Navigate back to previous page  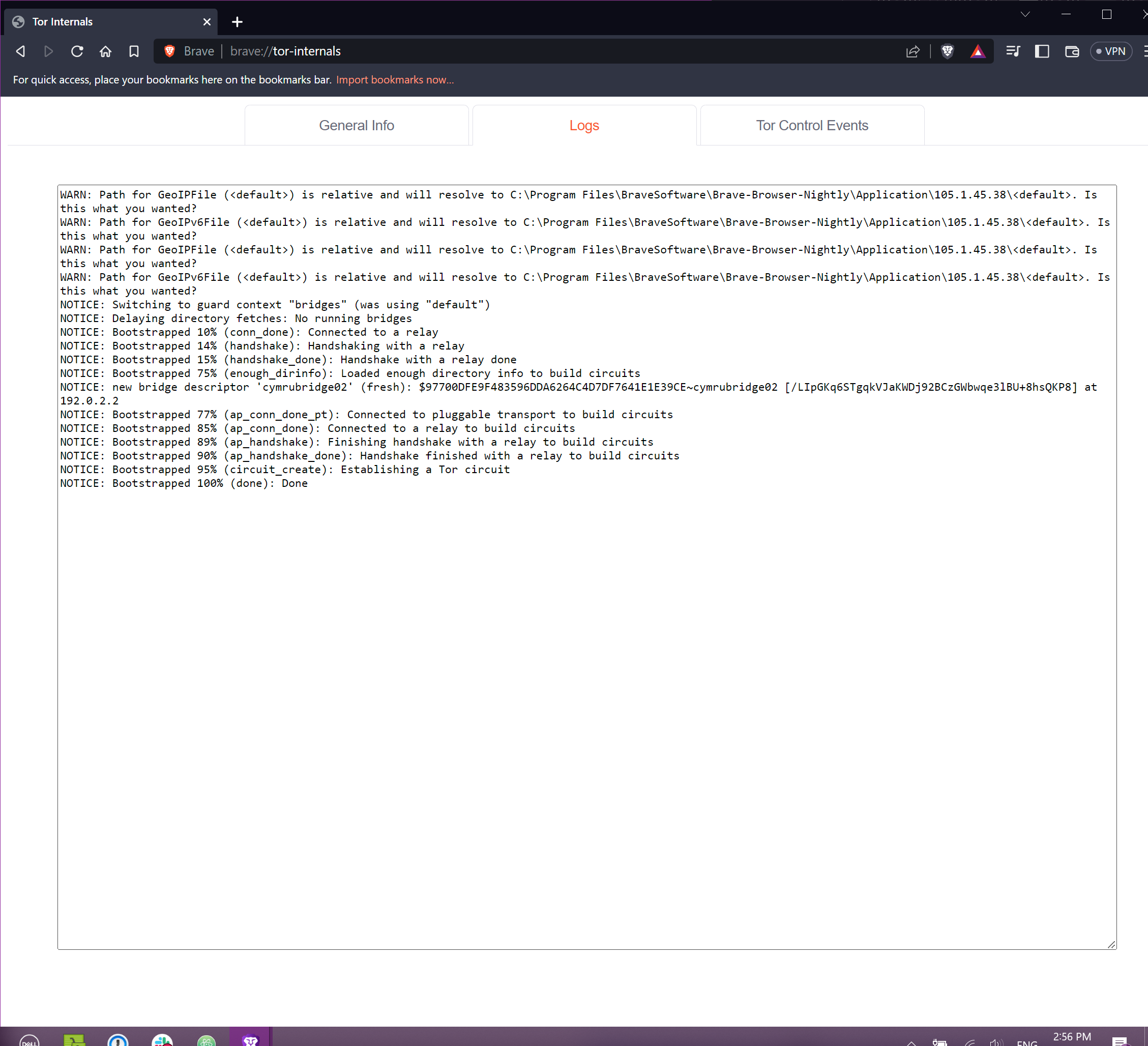pos(20,51)
